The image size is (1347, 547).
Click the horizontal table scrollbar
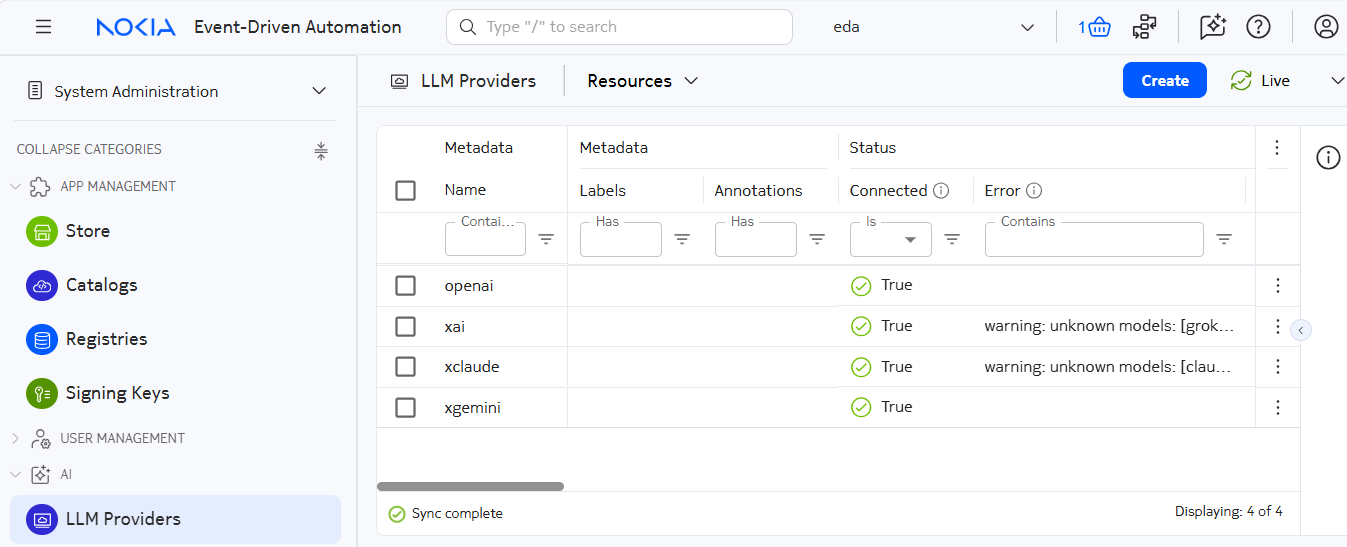[x=470, y=487]
